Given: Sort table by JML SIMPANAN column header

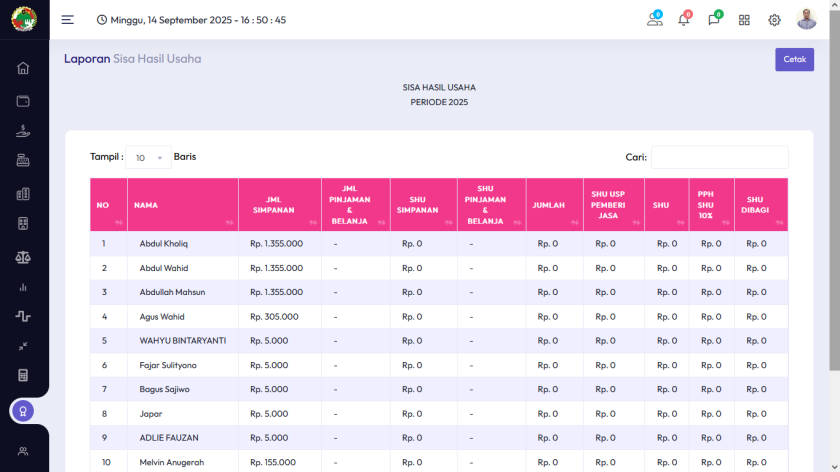Looking at the screenshot, I should click(279, 205).
